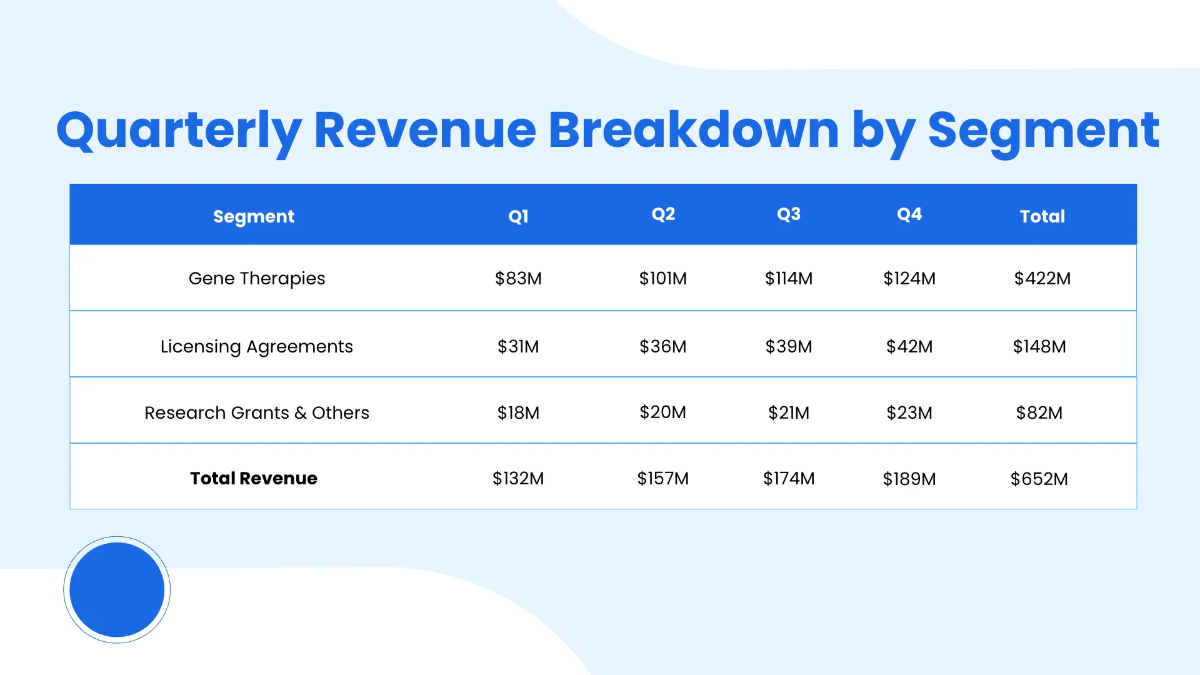1200x675 pixels.
Task: Select the Q1 column header
Action: (x=518, y=216)
